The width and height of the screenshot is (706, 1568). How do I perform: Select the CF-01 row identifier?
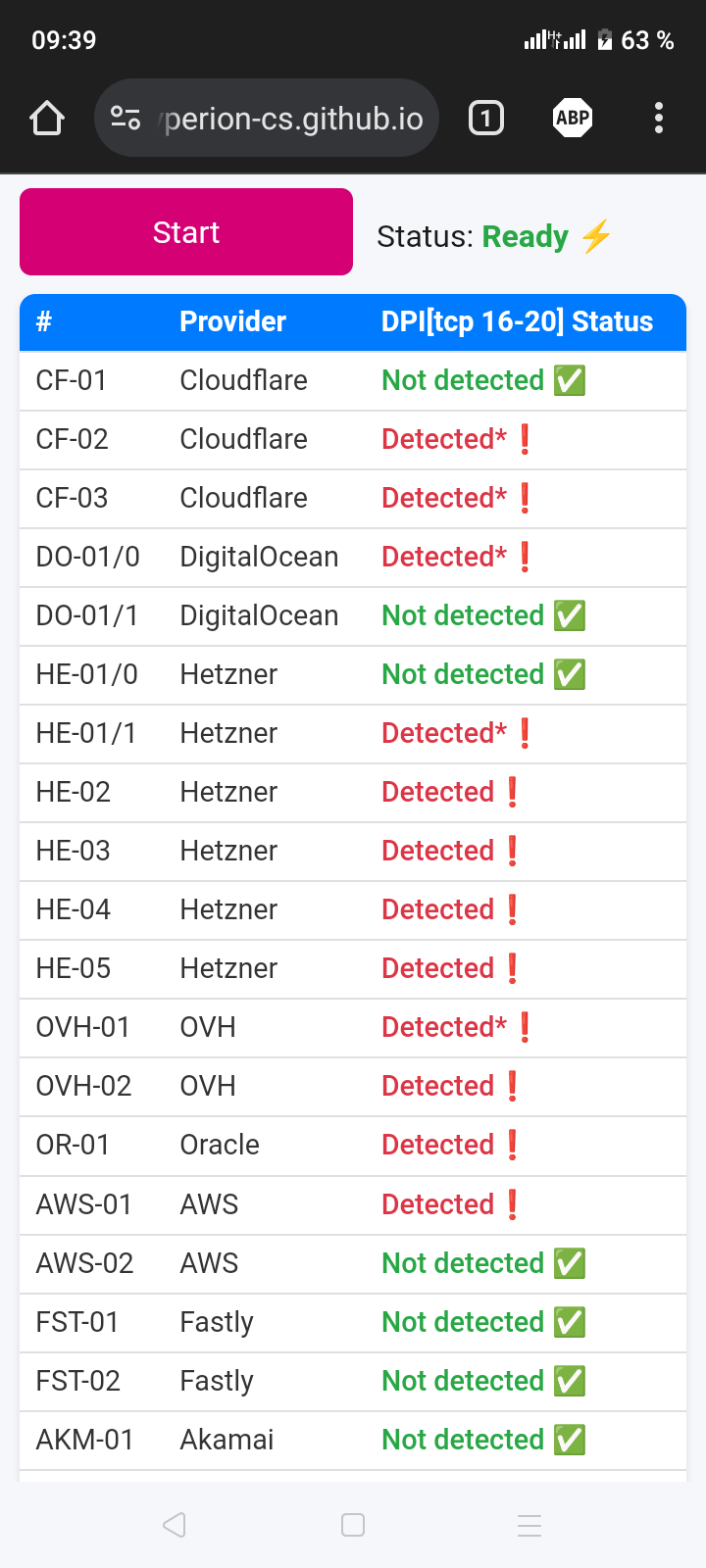coord(72,380)
